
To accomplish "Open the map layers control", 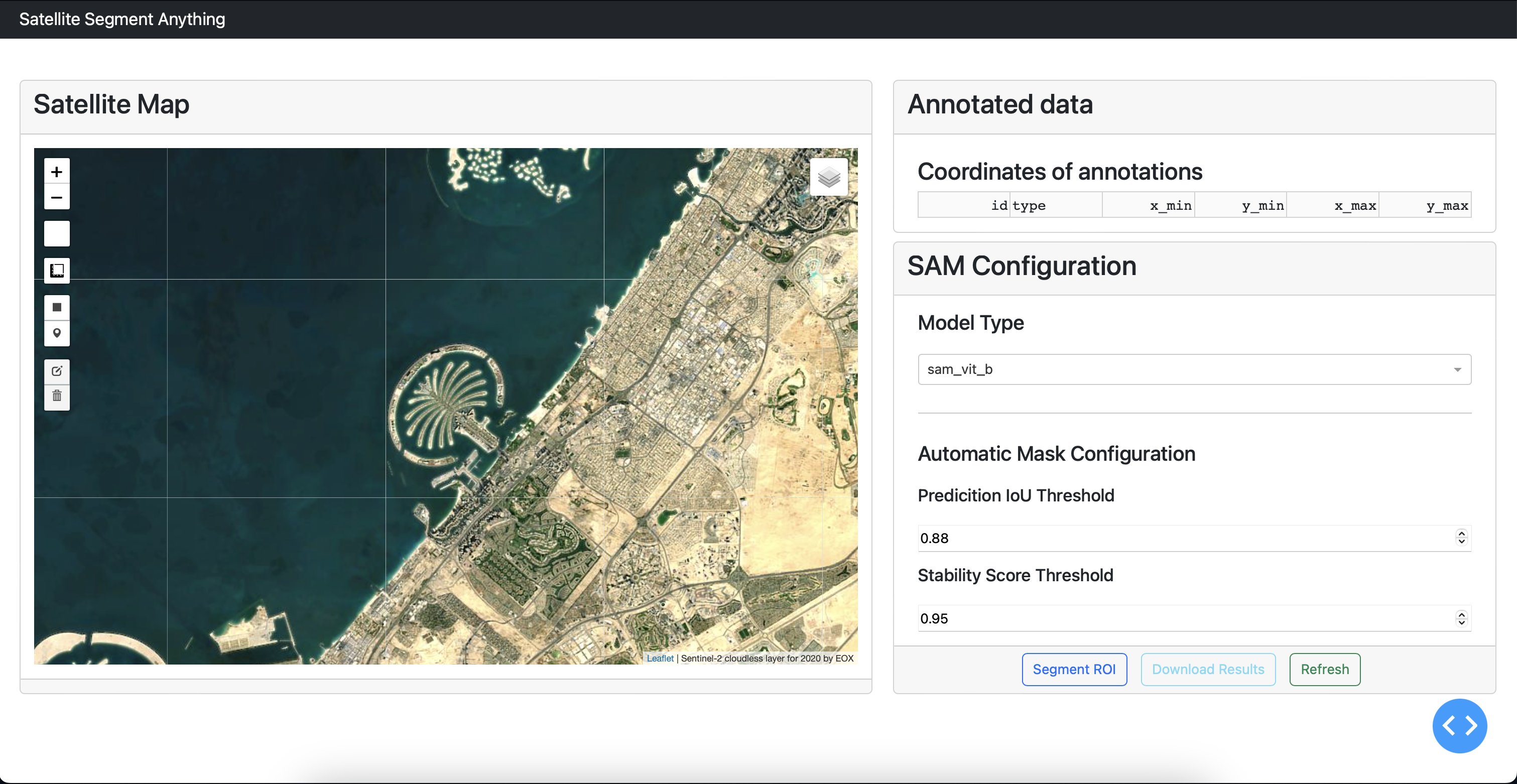I will [829, 177].
